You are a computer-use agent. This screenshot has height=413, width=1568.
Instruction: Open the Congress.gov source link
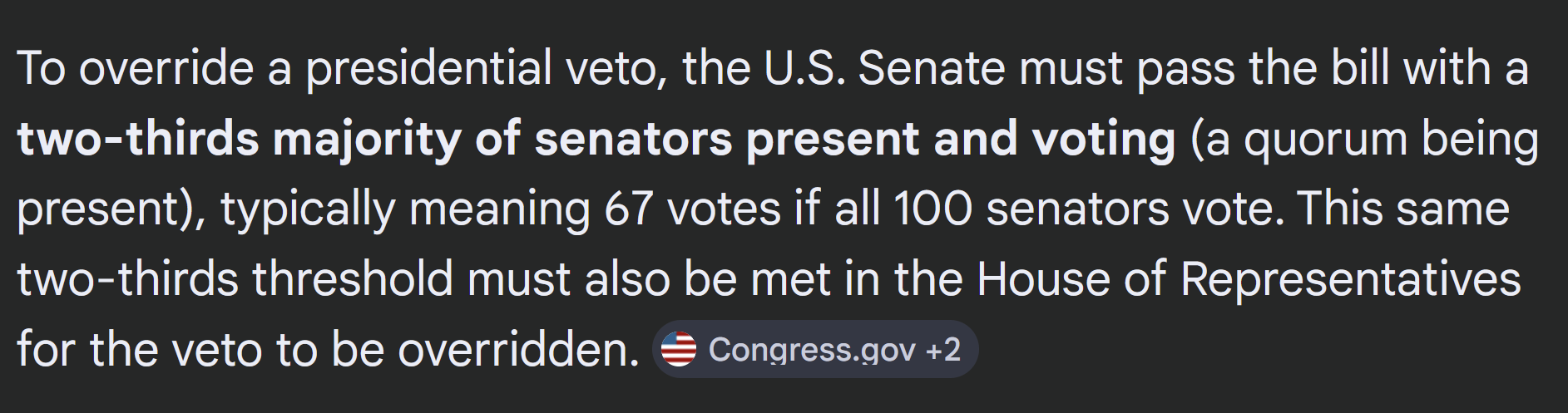(811, 350)
